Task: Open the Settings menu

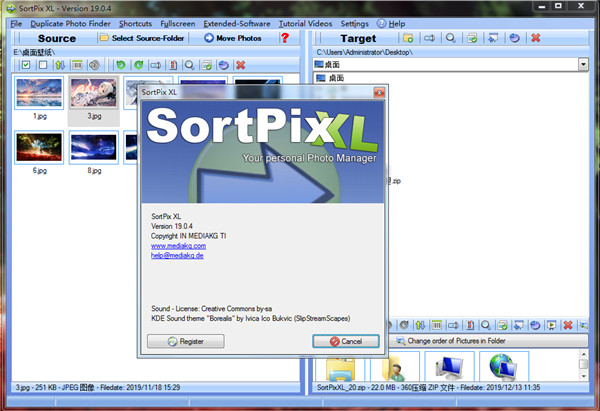Action: 355,24
